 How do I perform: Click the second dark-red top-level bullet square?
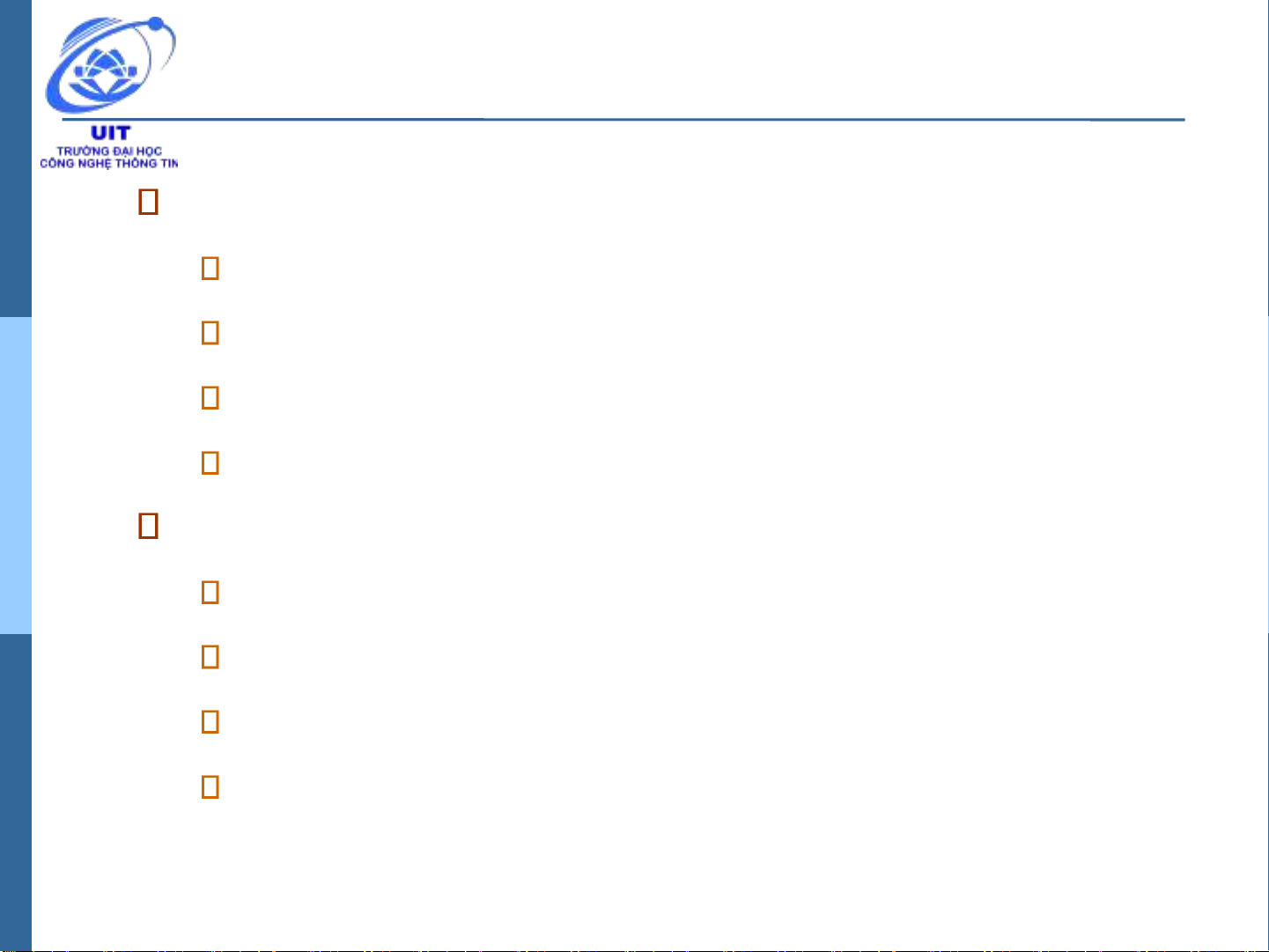coord(148,527)
